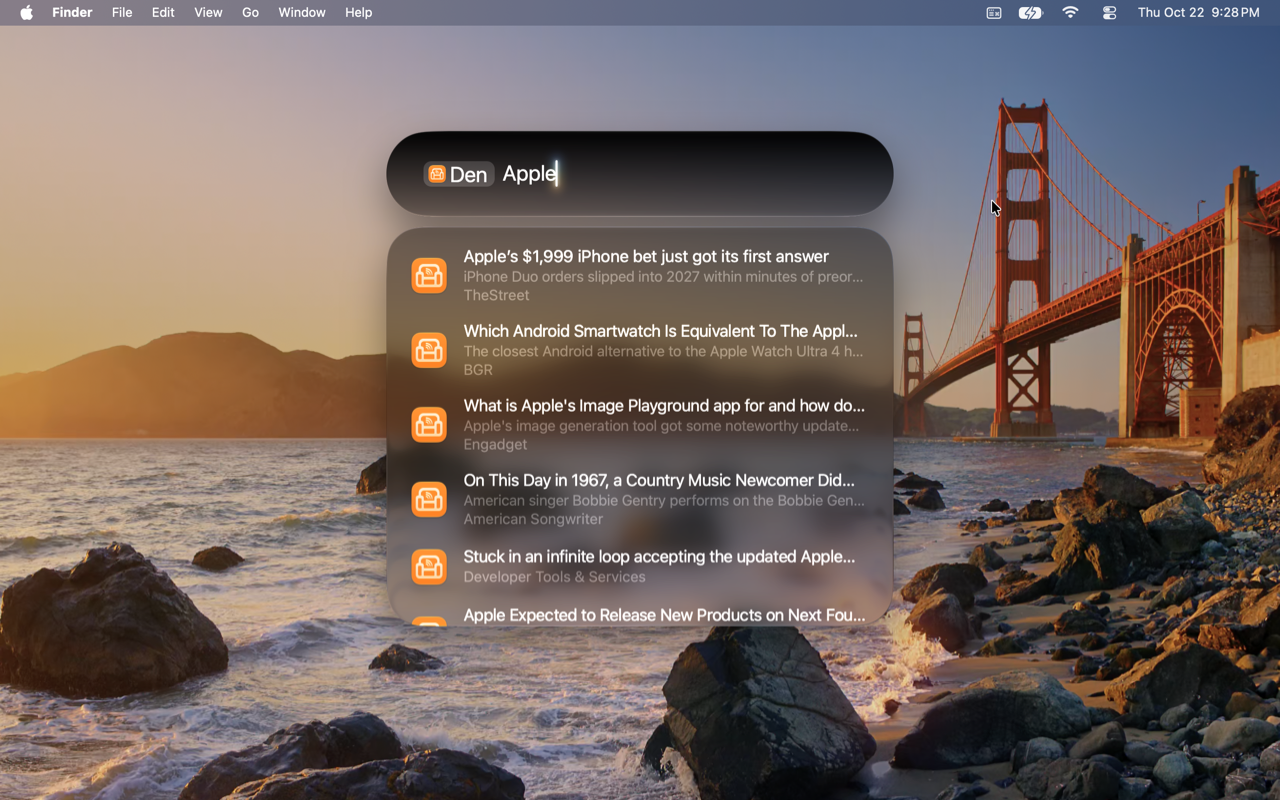
Task: Click the keyboard input source icon
Action: 994,13
